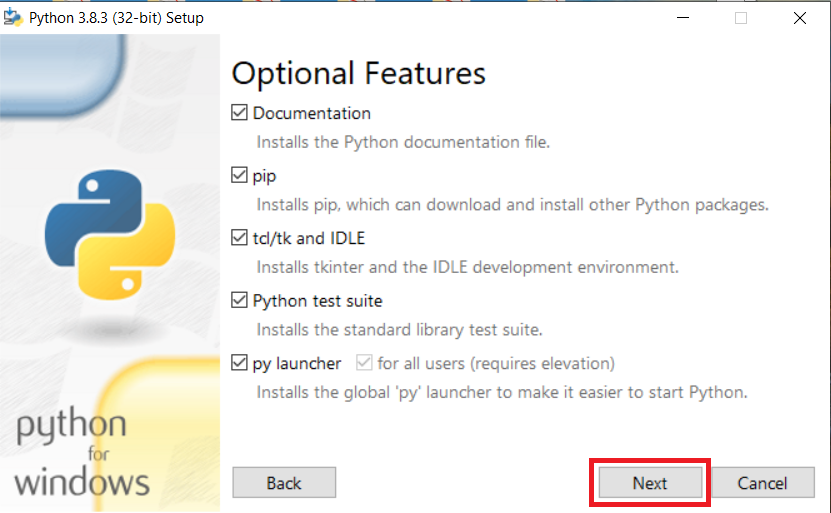The image size is (831, 513).
Task: Click the global 'py' launcher description
Action: tap(502, 392)
